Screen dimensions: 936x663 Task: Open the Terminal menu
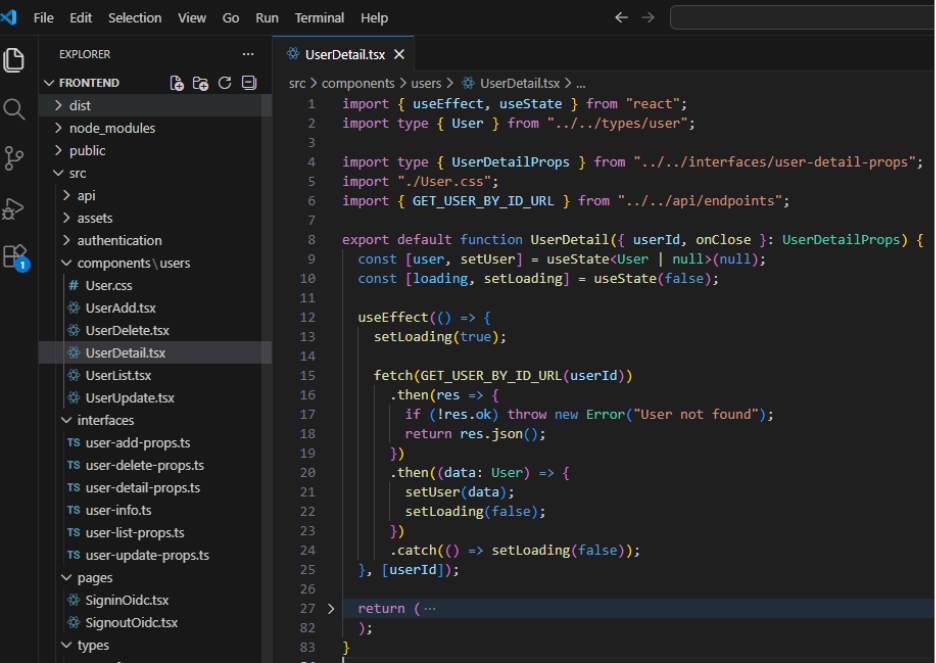pos(319,18)
